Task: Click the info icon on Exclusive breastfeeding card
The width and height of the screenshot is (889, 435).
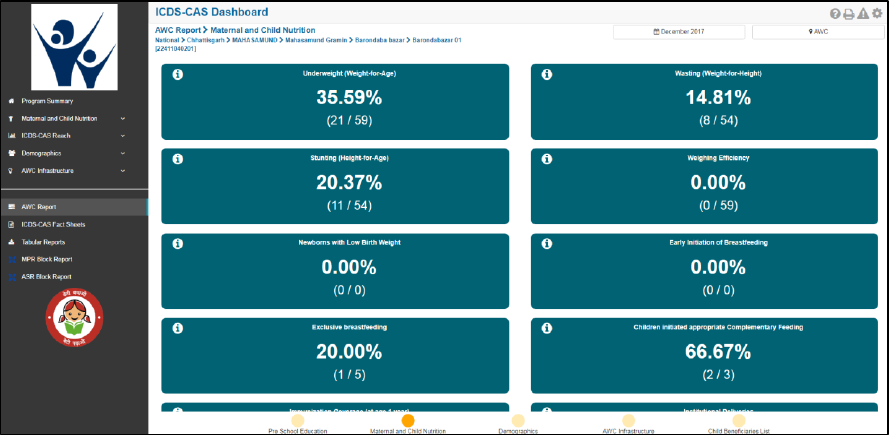Action: [x=177, y=328]
